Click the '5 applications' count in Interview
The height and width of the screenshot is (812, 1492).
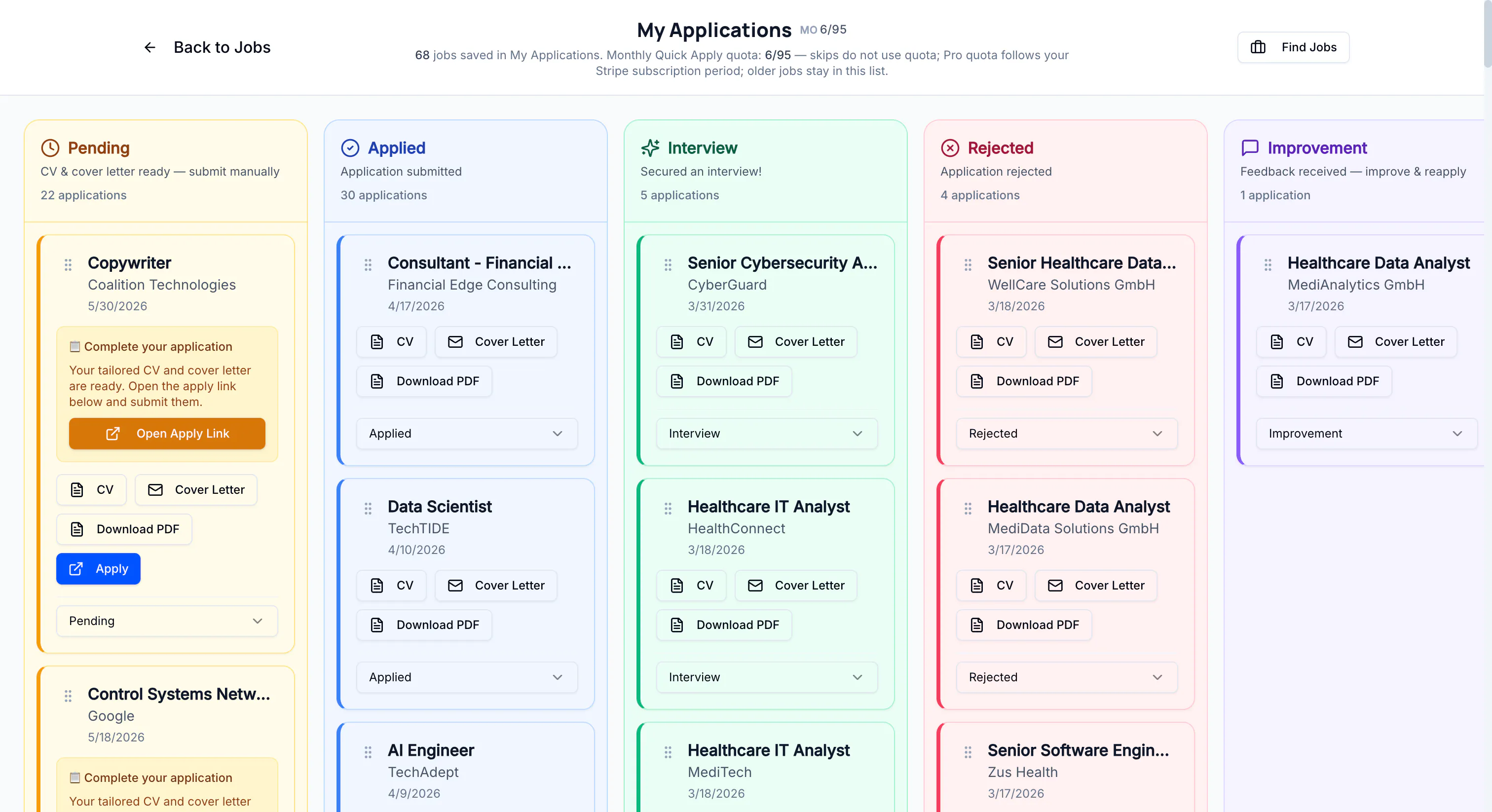tap(680, 196)
